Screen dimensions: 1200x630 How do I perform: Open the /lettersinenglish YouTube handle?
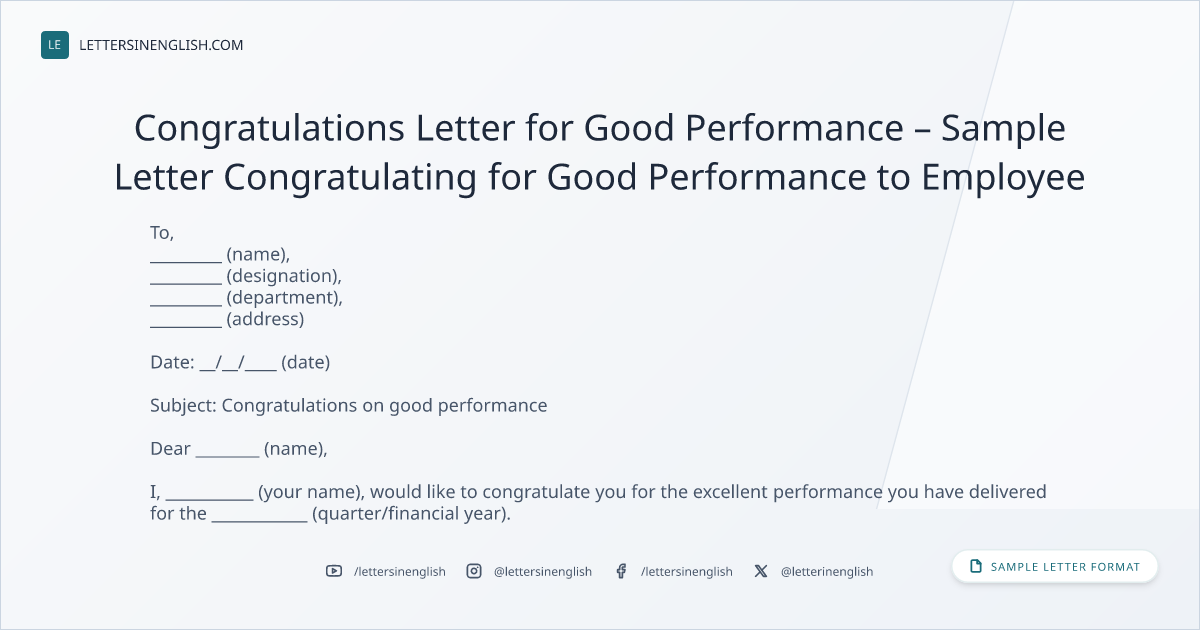coord(400,571)
